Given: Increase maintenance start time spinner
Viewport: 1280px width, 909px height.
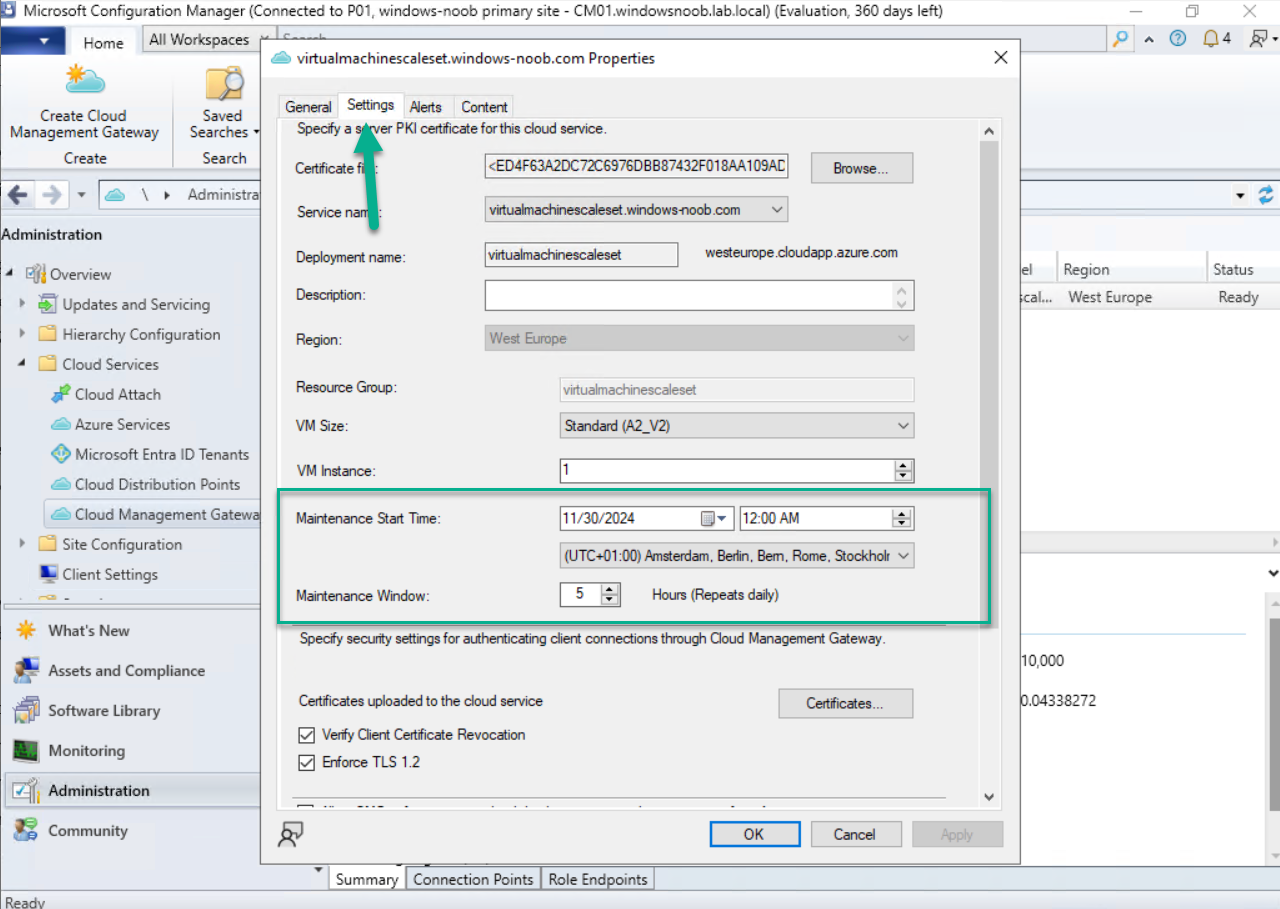Looking at the screenshot, I should (902, 513).
